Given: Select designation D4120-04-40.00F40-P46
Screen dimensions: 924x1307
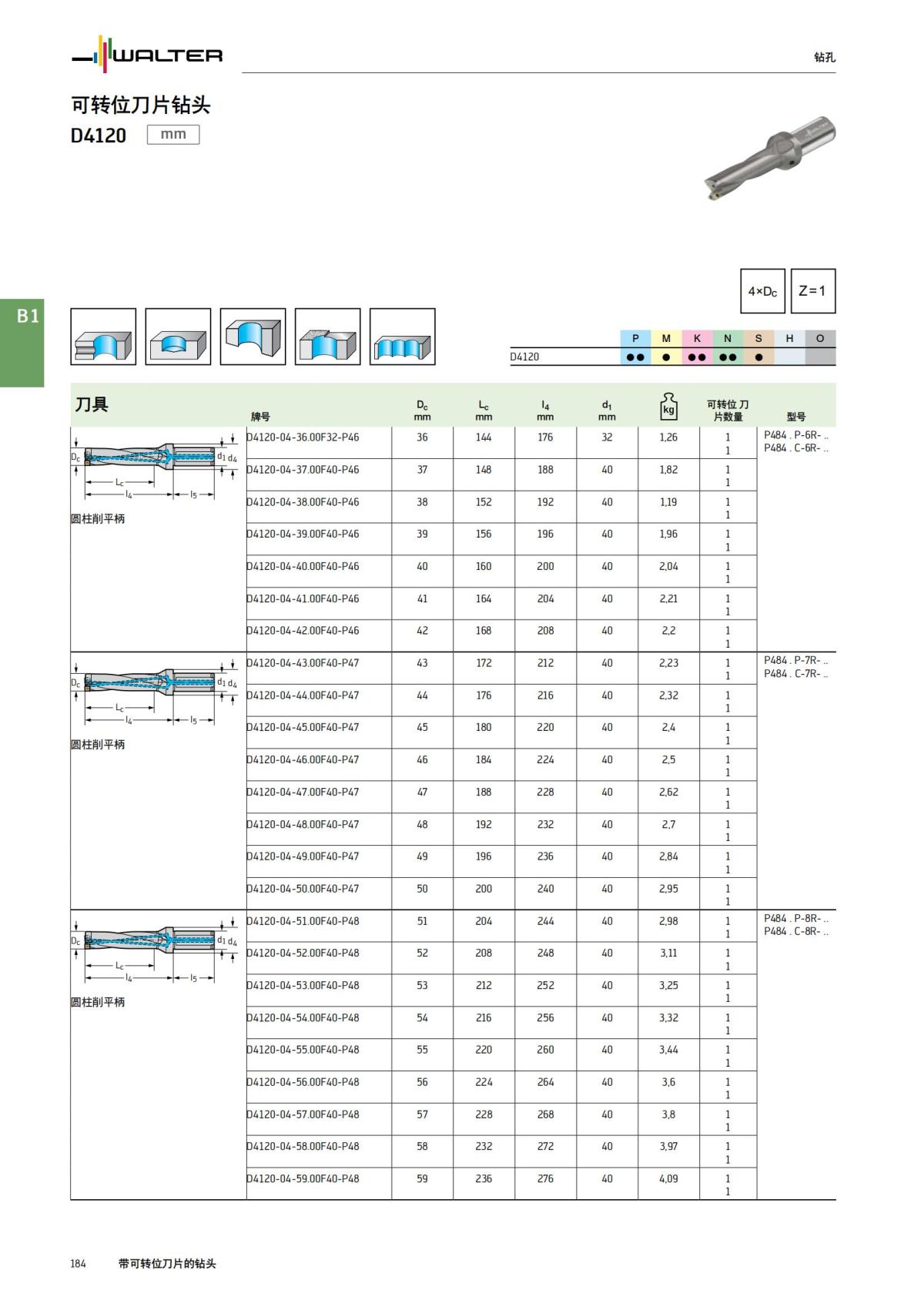Looking at the screenshot, I should point(303,566).
